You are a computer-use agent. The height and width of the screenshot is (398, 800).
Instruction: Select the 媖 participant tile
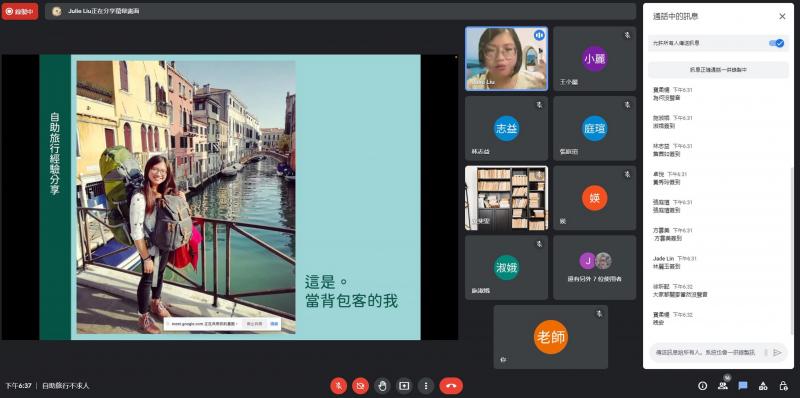(594, 197)
